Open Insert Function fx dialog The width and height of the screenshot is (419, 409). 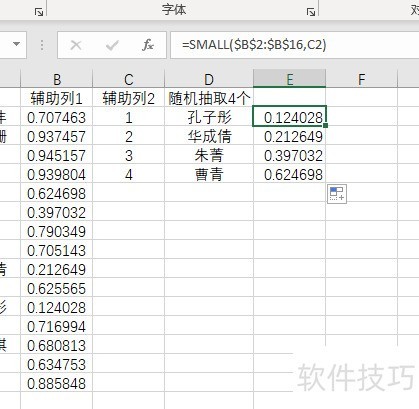point(148,45)
